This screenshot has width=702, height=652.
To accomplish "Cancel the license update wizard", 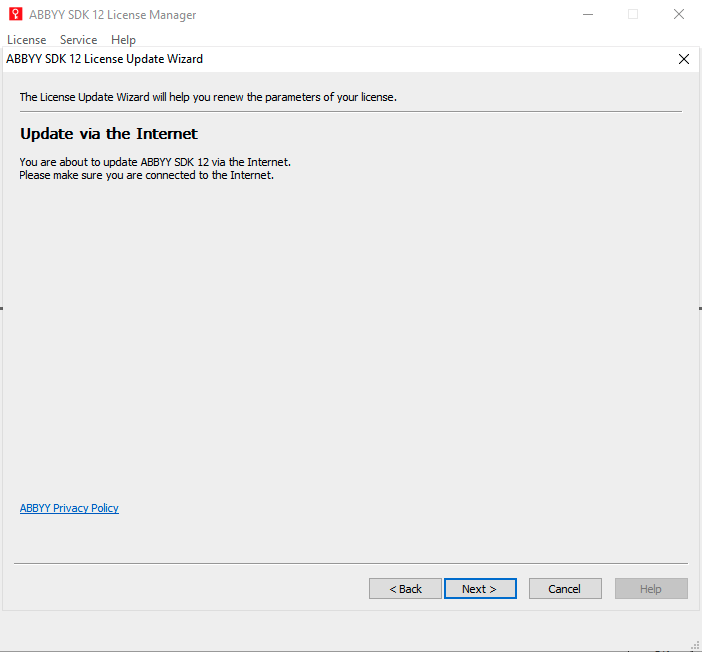I will point(565,588).
